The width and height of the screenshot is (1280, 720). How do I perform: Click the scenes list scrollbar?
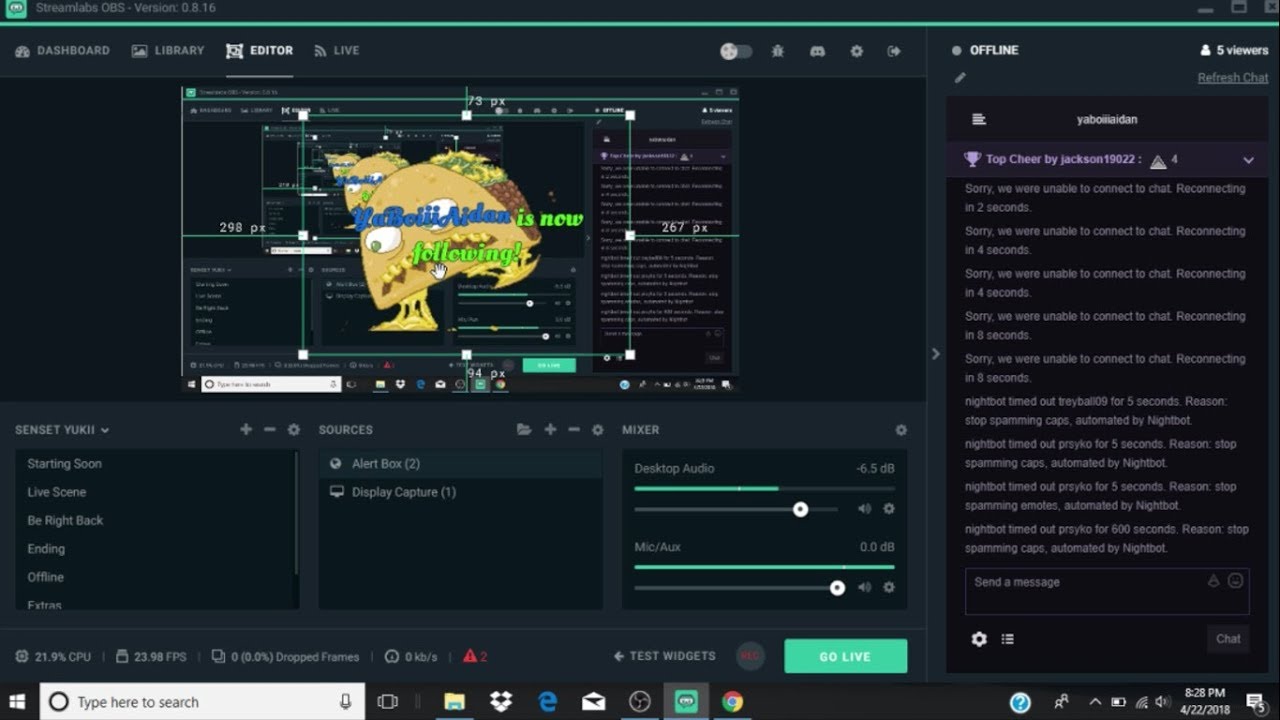297,512
